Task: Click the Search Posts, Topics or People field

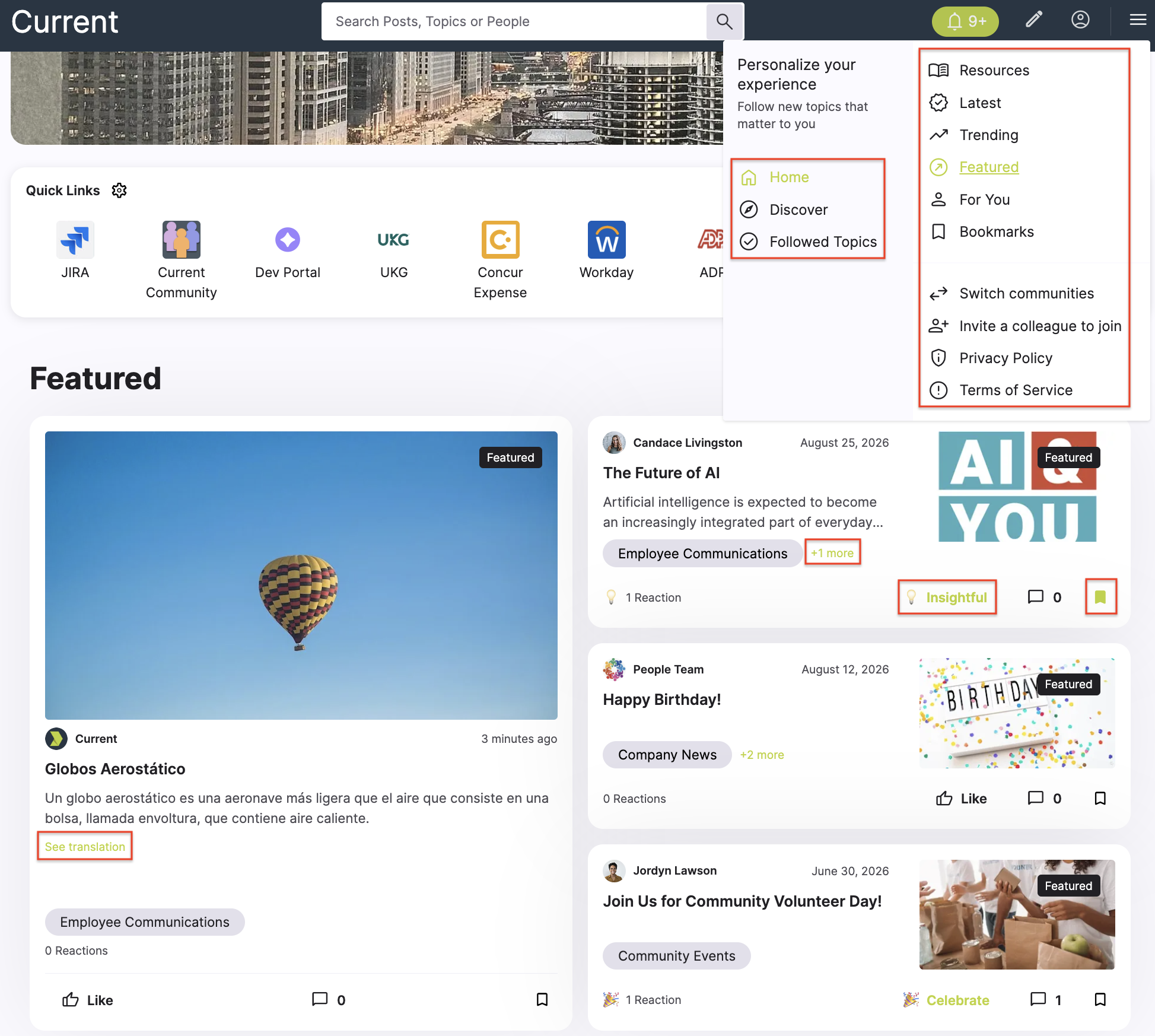Action: coord(514,21)
